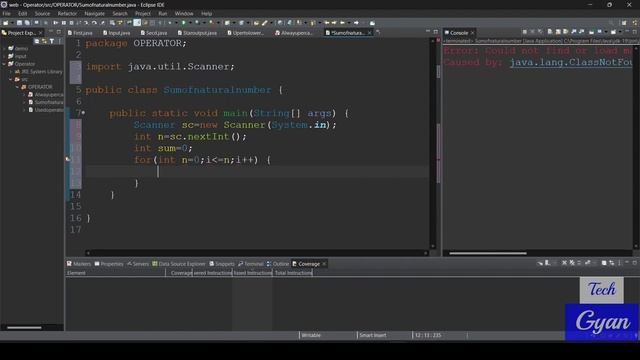Click the Open Perspective icon at top right
The image size is (640, 360).
point(624,23)
